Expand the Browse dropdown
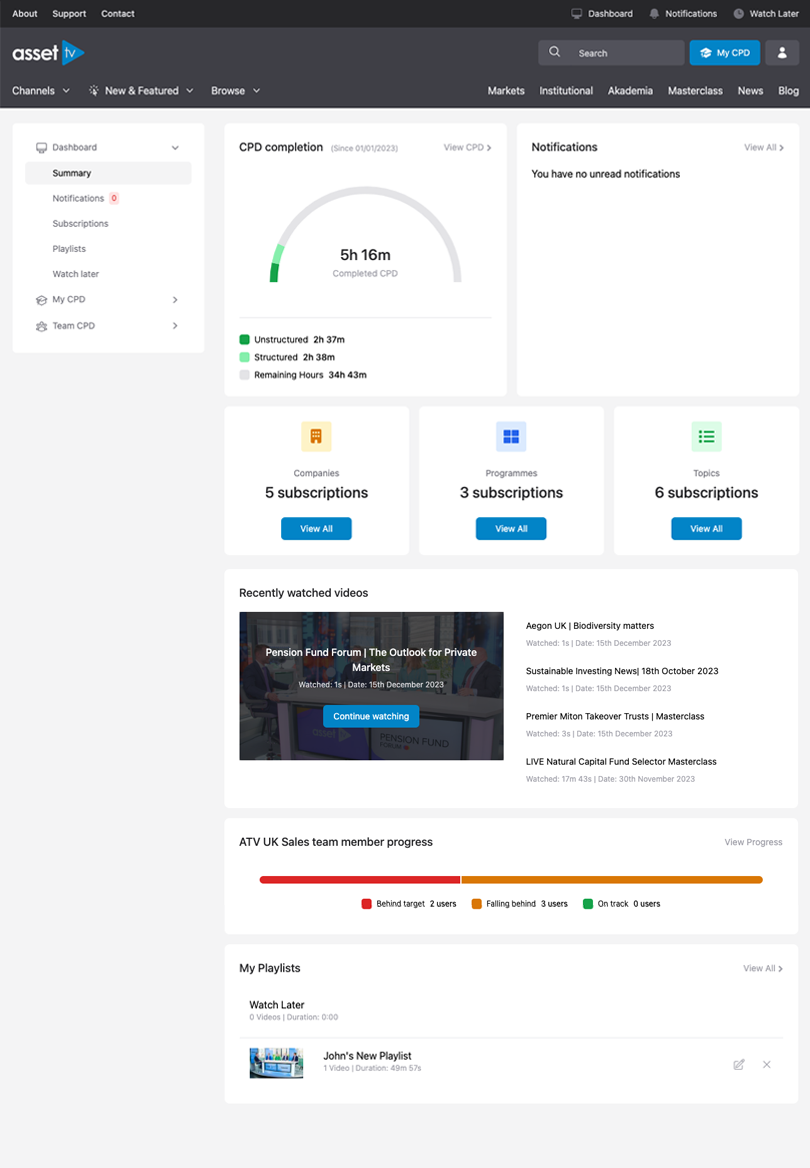Image resolution: width=810 pixels, height=1168 pixels. coord(235,91)
